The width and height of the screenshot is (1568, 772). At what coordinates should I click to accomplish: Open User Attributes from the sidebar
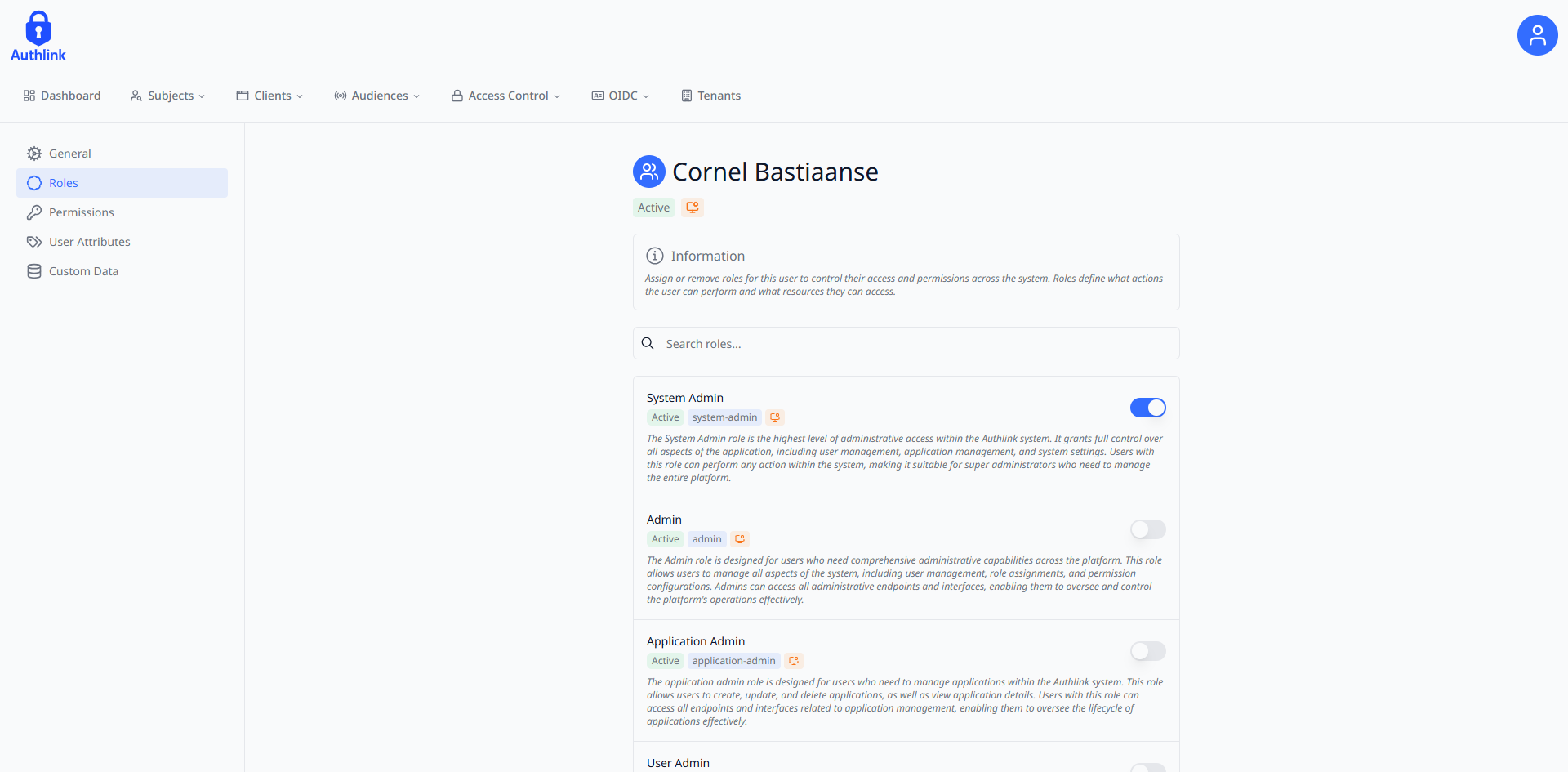89,241
